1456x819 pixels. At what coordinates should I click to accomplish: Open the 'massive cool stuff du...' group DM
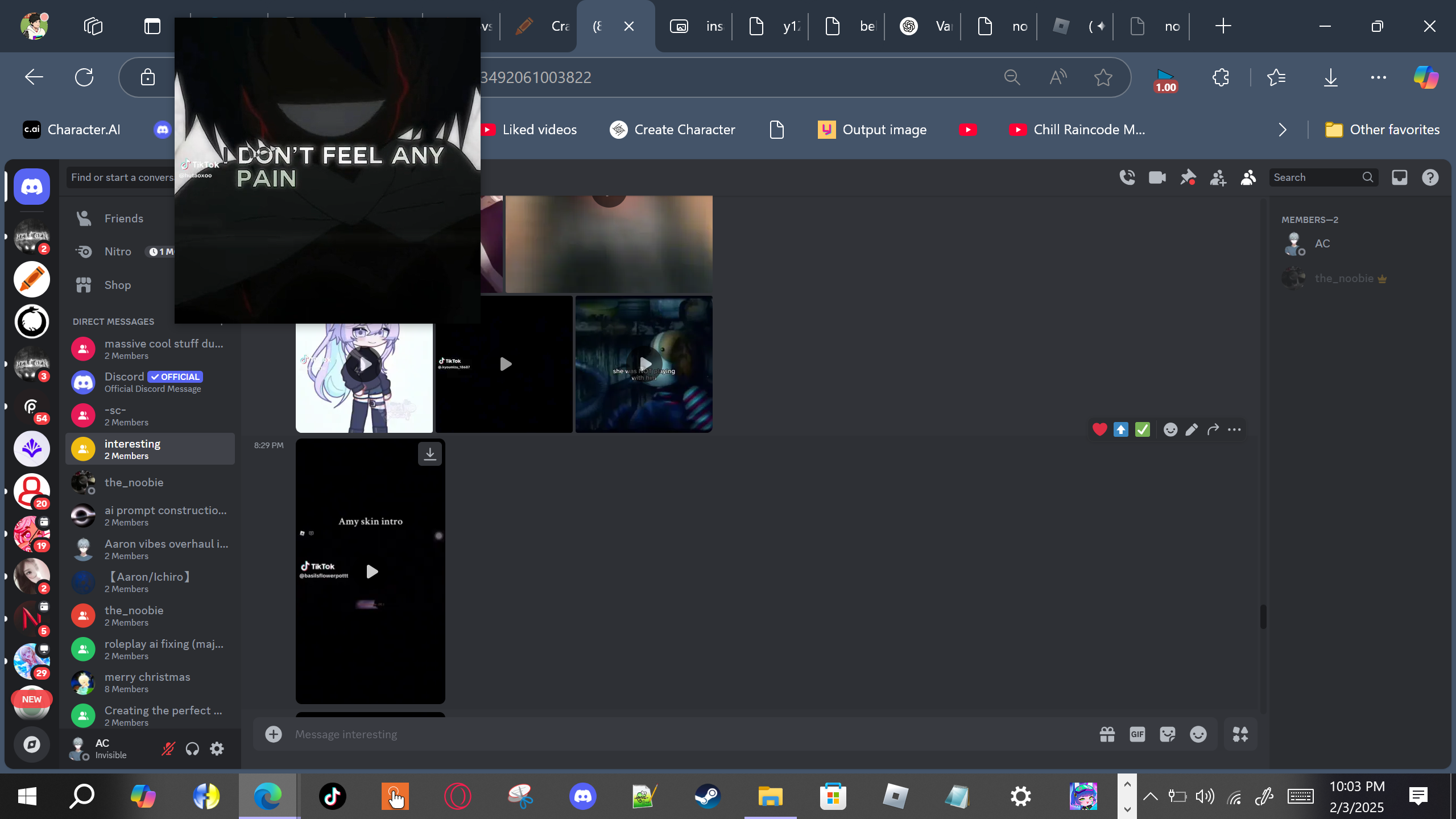150,349
